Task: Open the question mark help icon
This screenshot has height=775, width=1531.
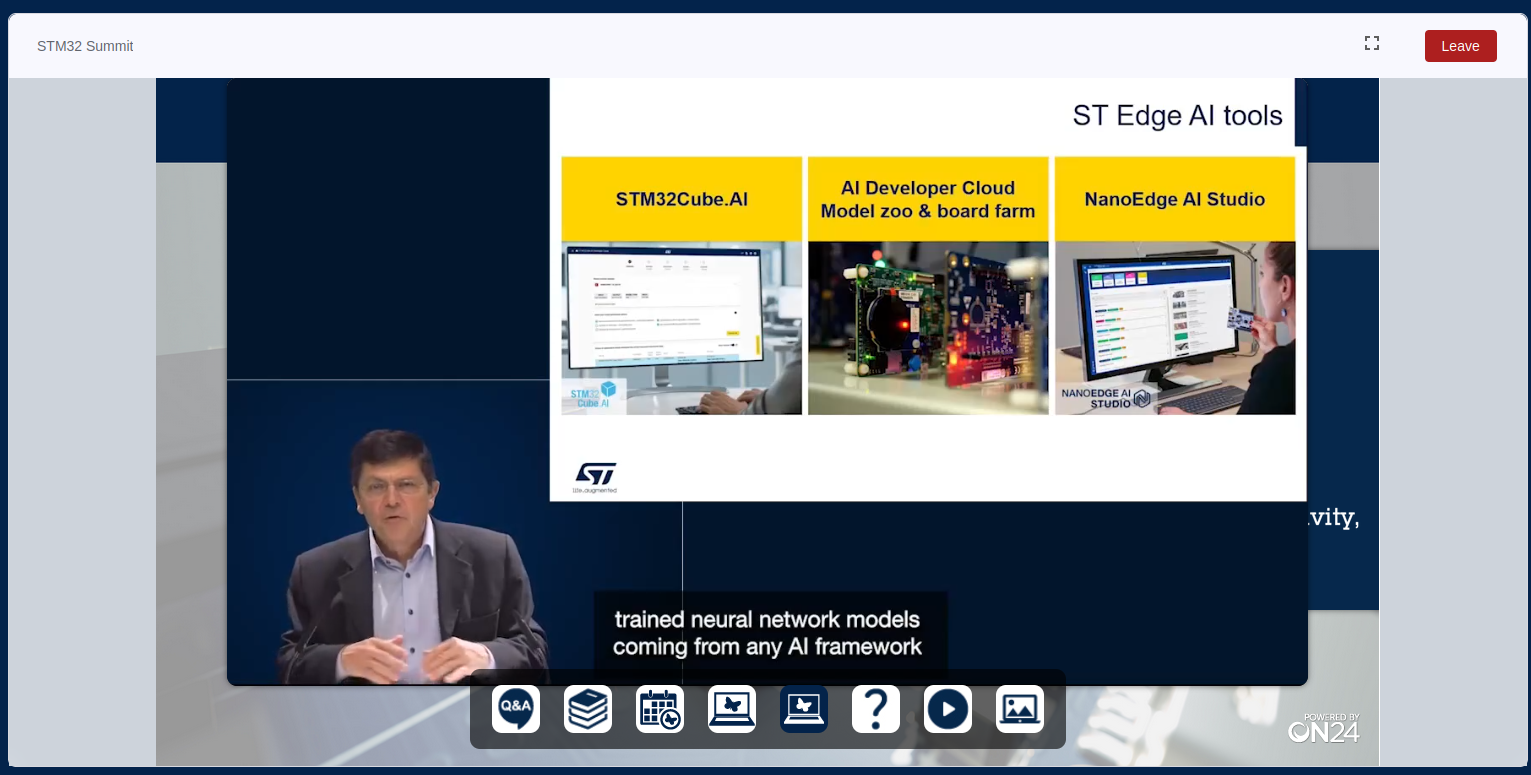Action: pyautogui.click(x=876, y=709)
